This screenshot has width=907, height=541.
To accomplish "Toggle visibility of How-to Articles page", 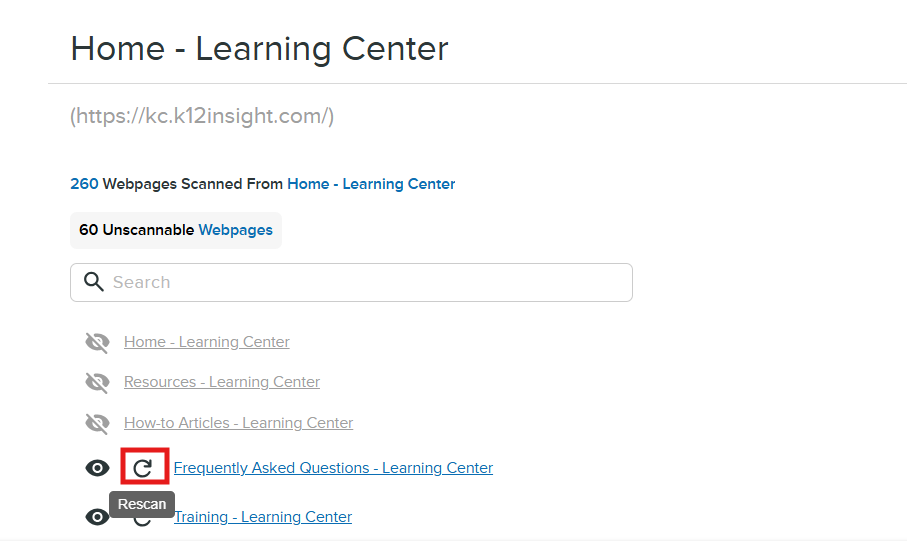I will (x=97, y=424).
